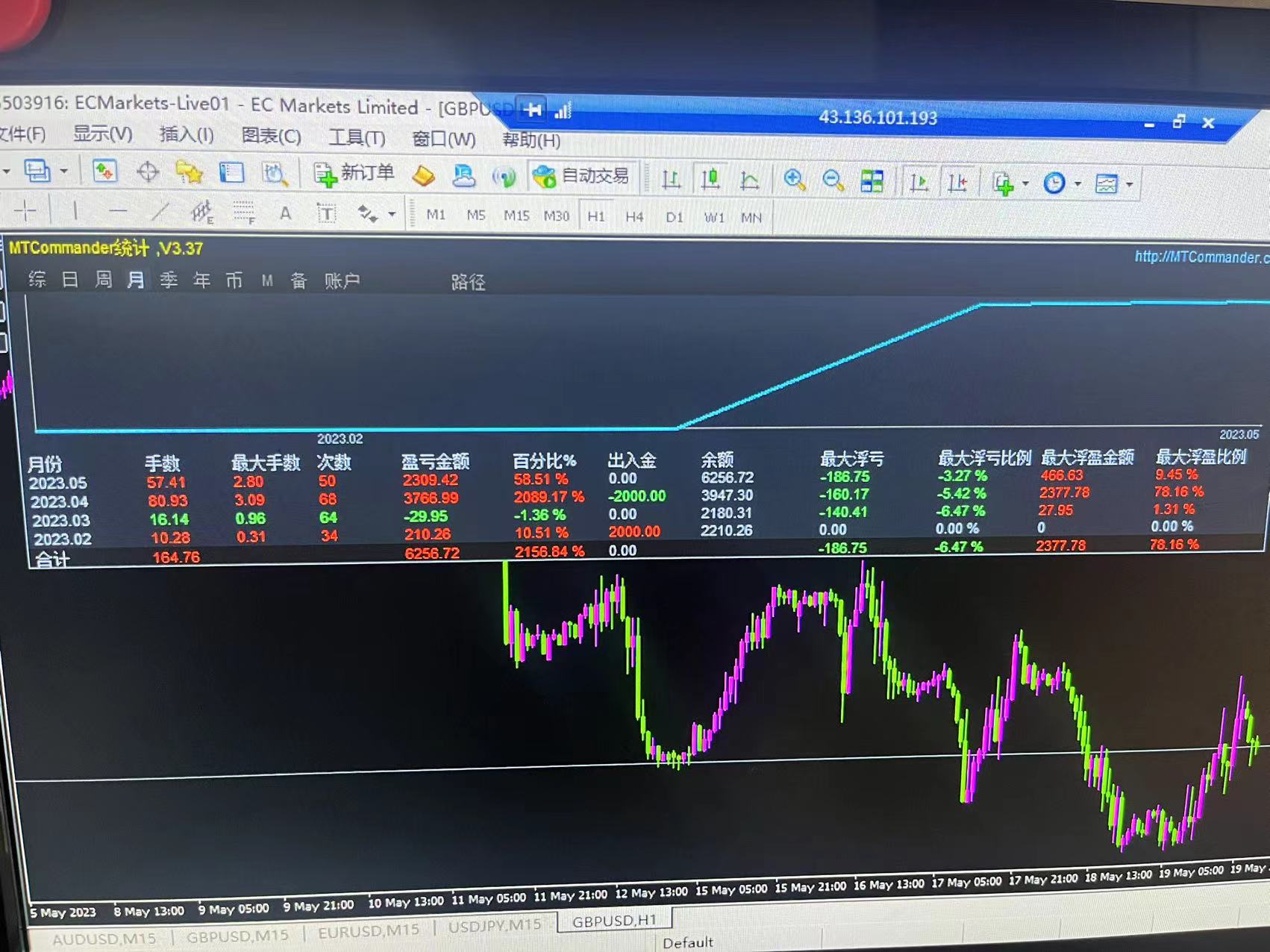Switch to MN timeframe
The width and height of the screenshot is (1270, 952).
point(751,218)
